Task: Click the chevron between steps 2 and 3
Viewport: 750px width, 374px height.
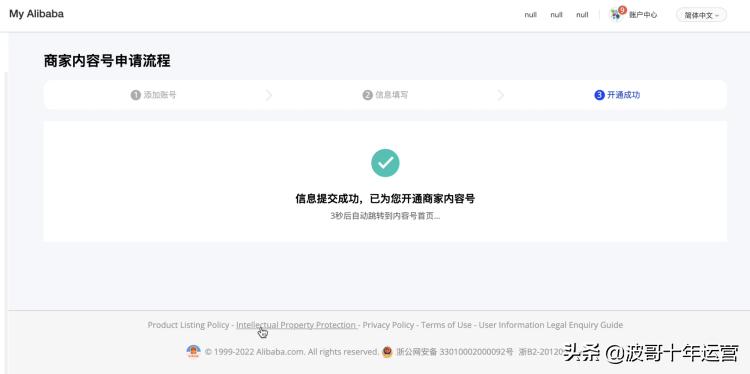Action: click(501, 95)
